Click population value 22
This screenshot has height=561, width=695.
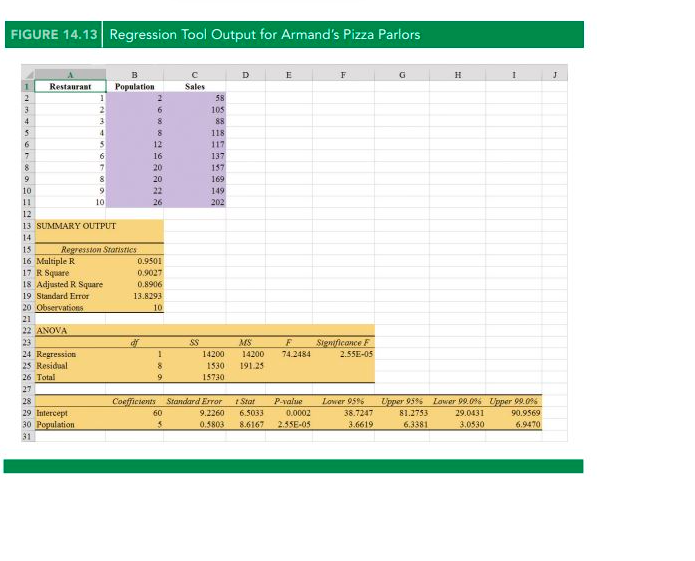pyautogui.click(x=157, y=191)
